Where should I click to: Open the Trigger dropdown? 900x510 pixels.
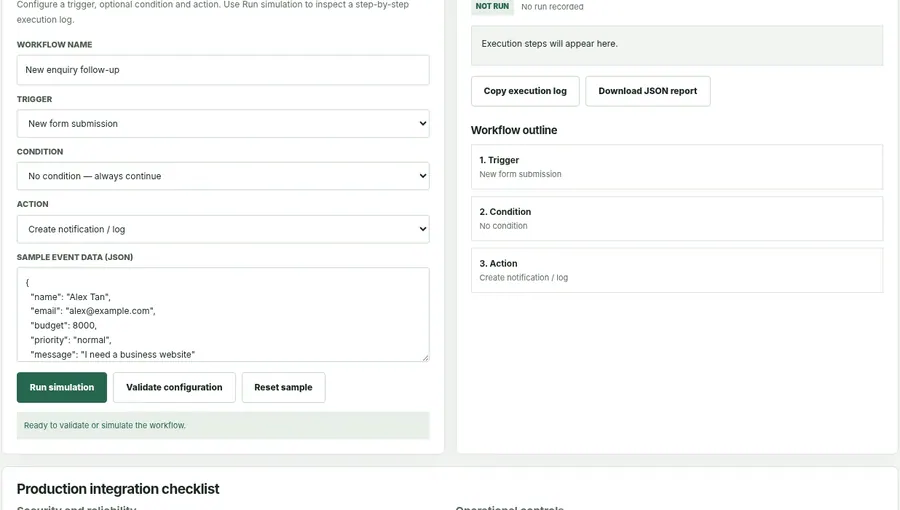coord(223,123)
